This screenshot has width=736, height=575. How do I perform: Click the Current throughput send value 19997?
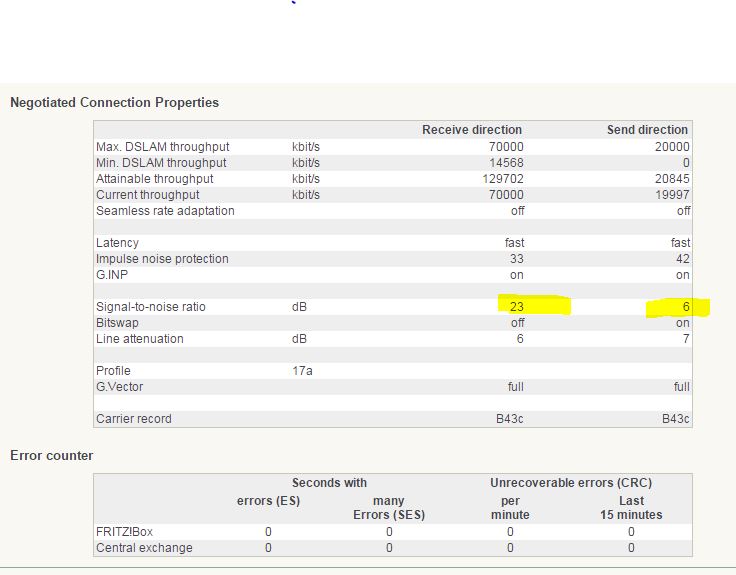pyautogui.click(x=670, y=195)
